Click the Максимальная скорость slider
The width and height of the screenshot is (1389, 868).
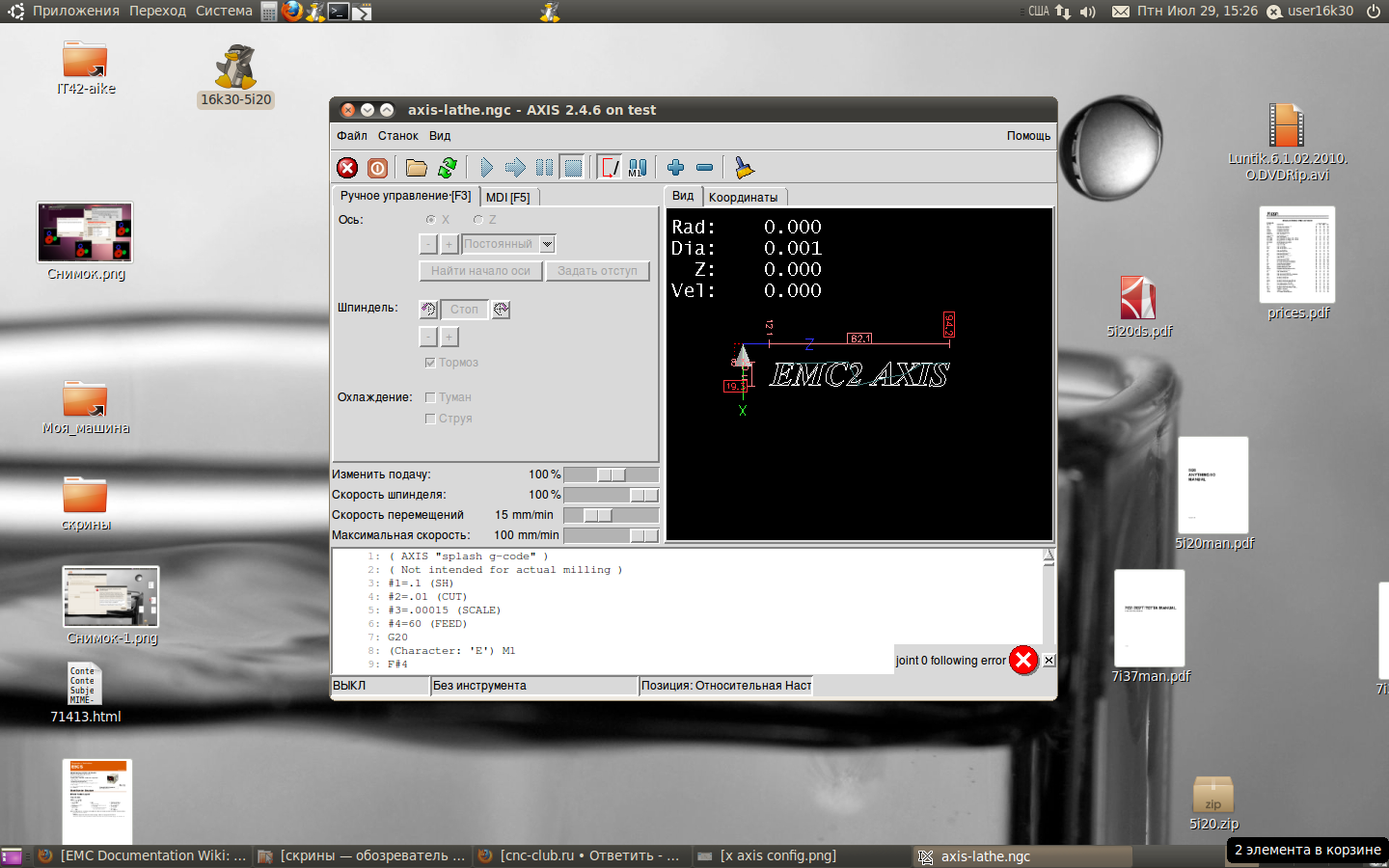(x=612, y=535)
